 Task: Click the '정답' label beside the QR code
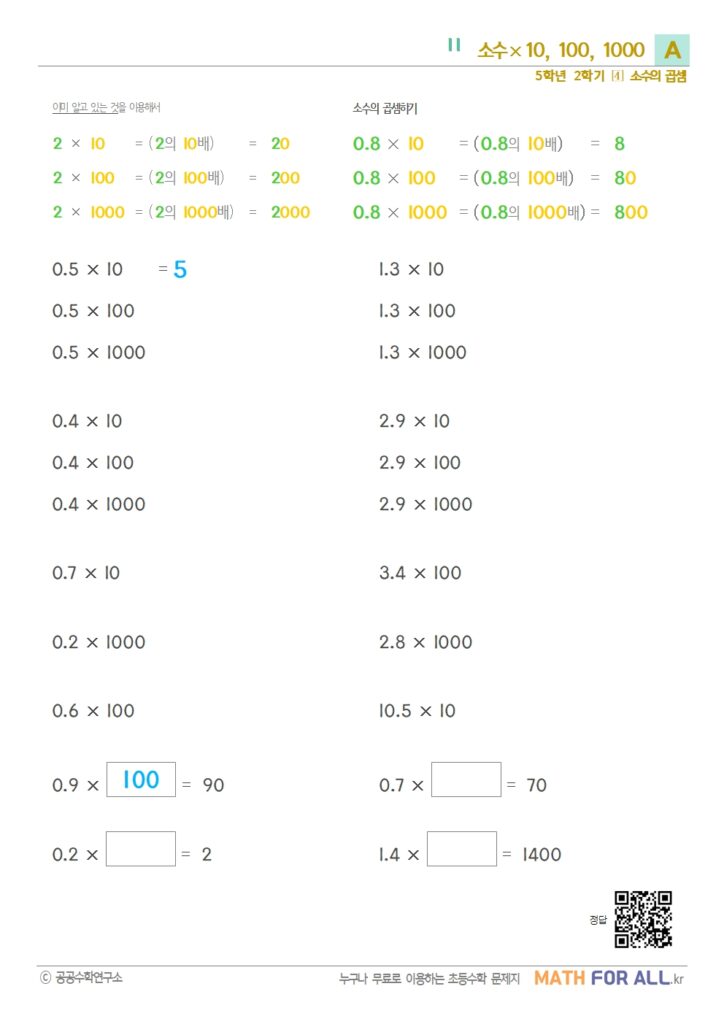[x=598, y=919]
